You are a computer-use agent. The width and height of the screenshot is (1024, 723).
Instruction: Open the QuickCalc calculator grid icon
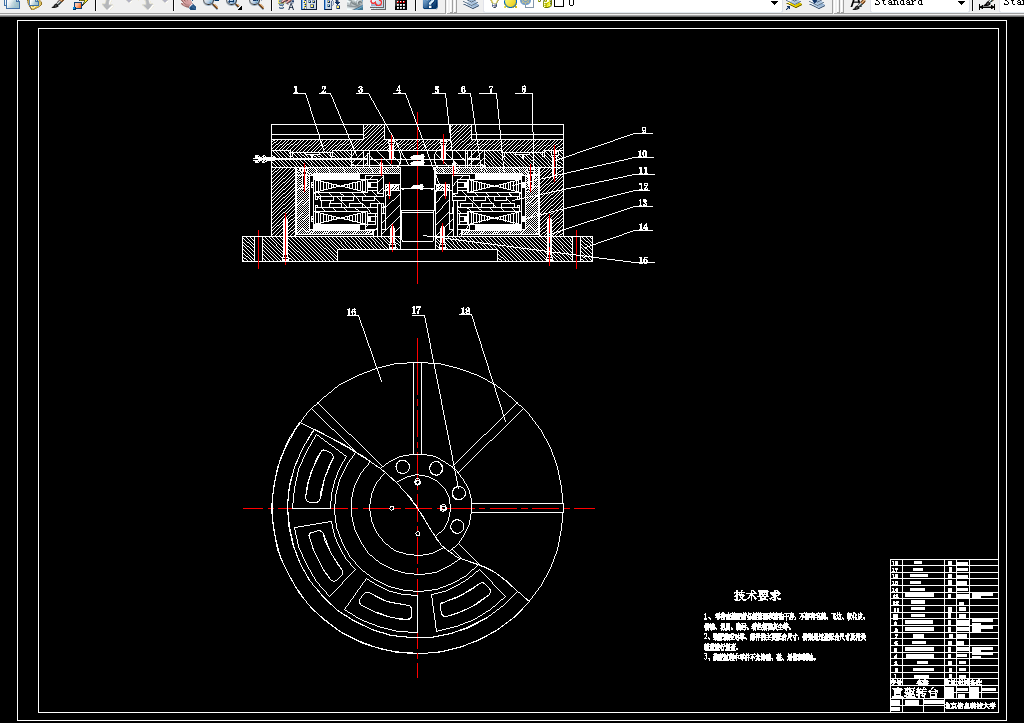[x=401, y=4]
